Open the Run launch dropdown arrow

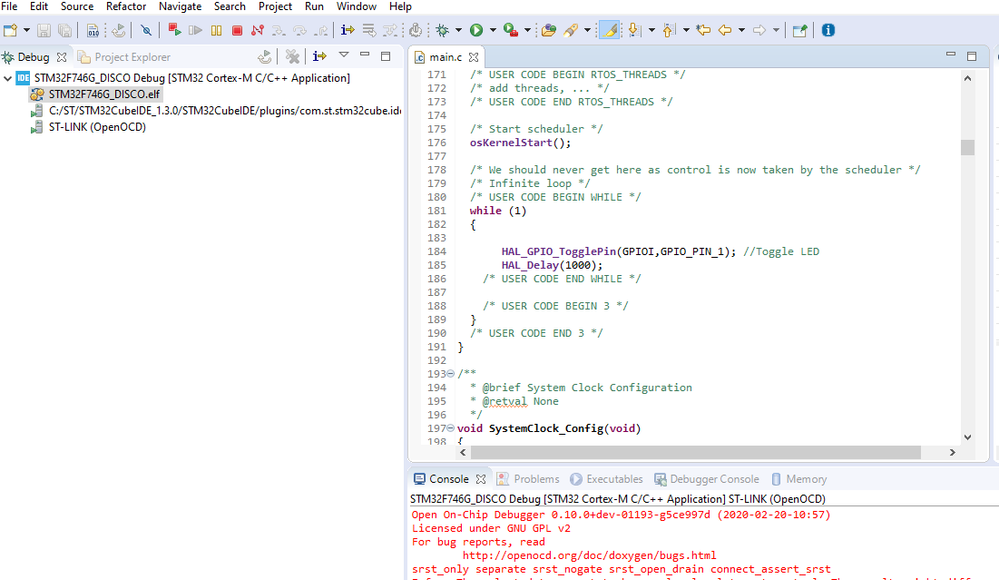pyautogui.click(x=492, y=30)
